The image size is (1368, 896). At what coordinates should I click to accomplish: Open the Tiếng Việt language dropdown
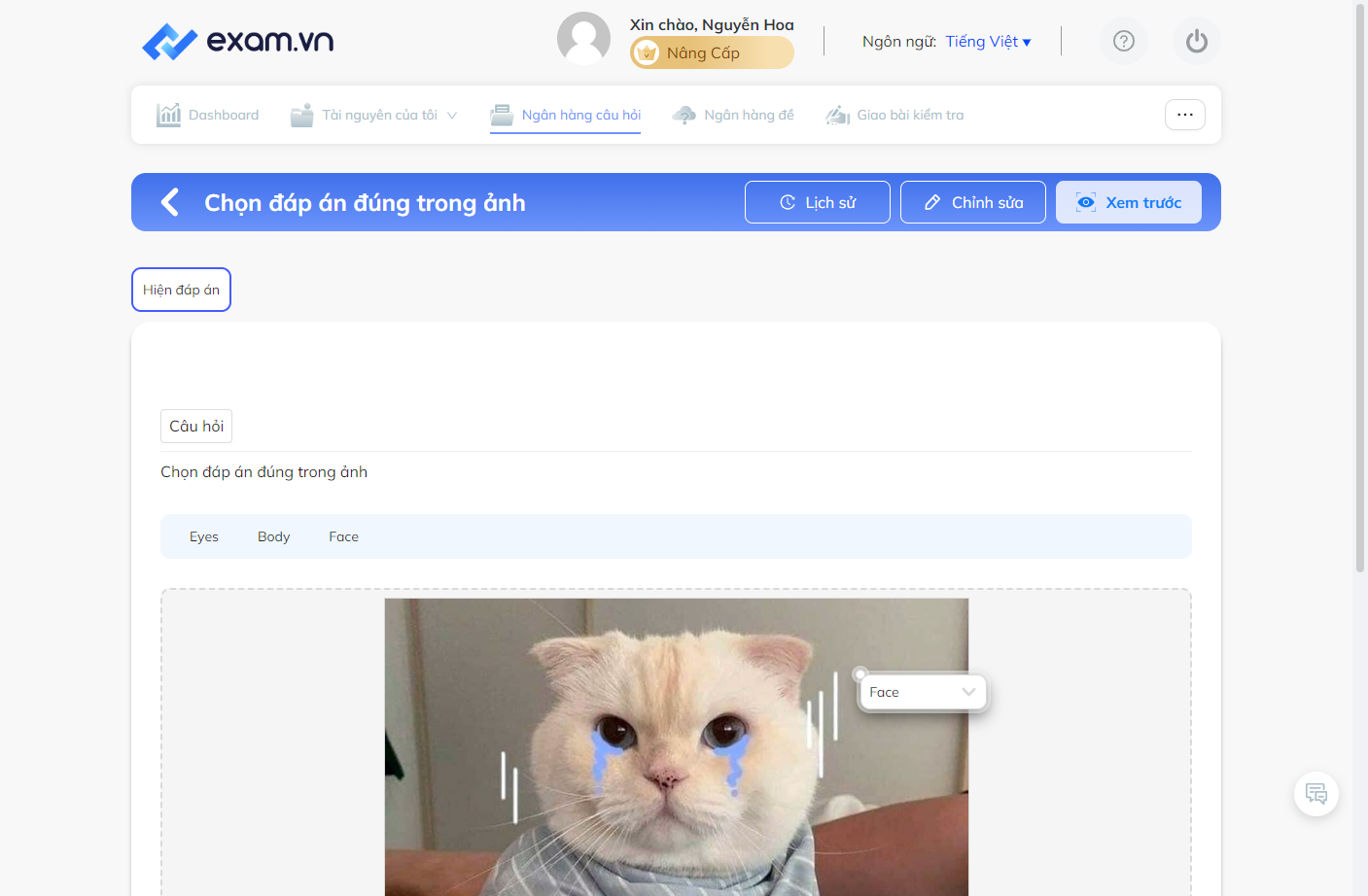pos(988,41)
